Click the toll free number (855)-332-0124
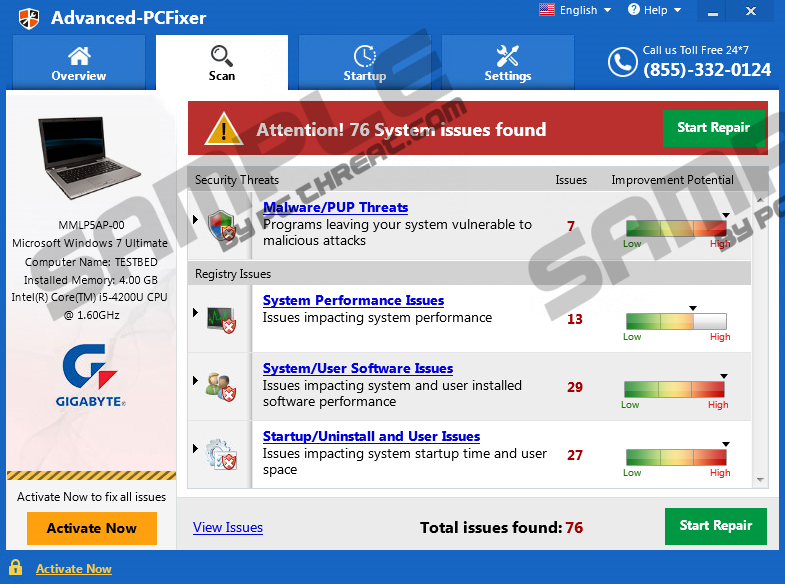The height and width of the screenshot is (584, 785). (707, 70)
